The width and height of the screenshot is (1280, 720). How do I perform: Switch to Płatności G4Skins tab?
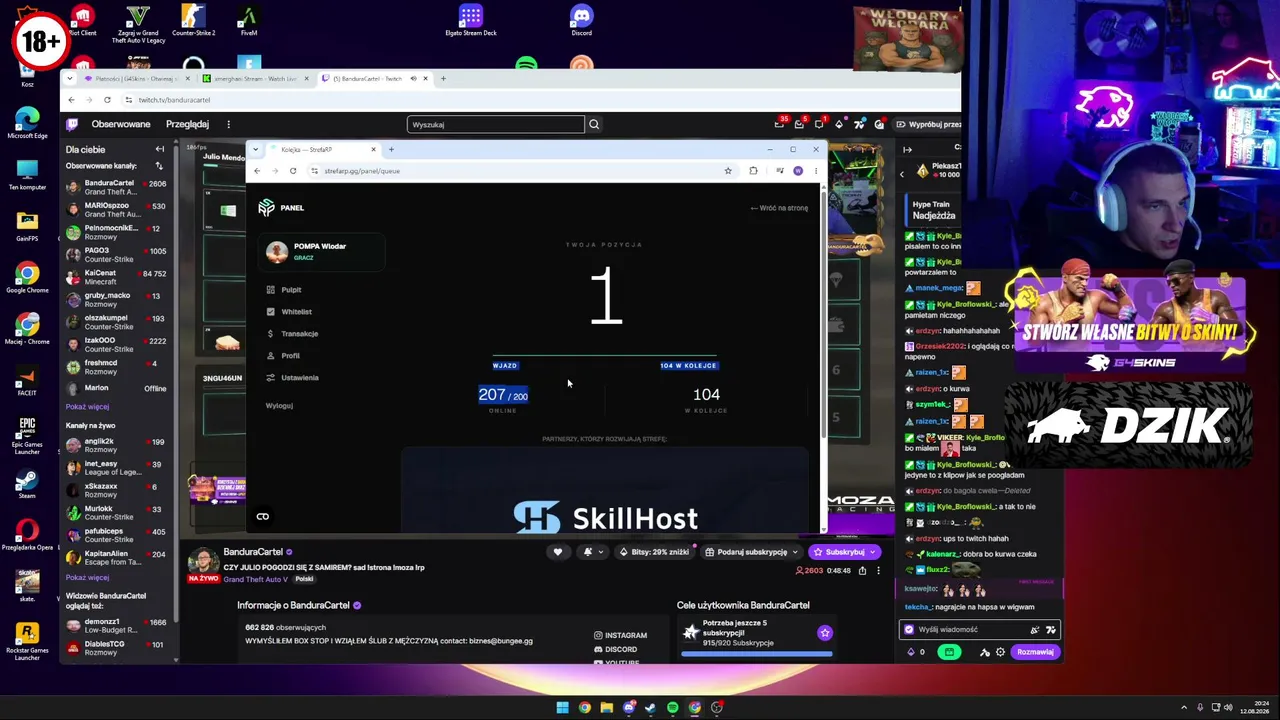[138, 79]
